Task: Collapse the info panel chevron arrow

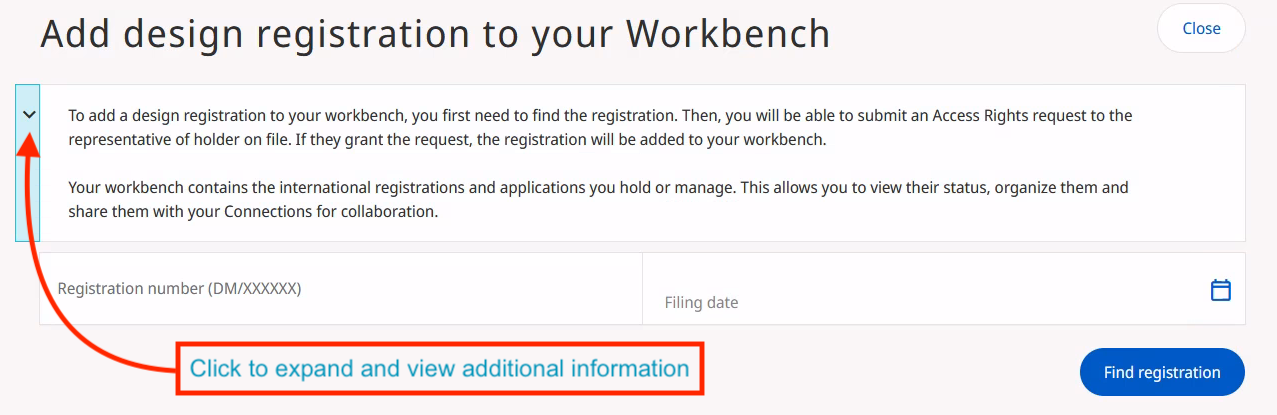Action: point(29,114)
